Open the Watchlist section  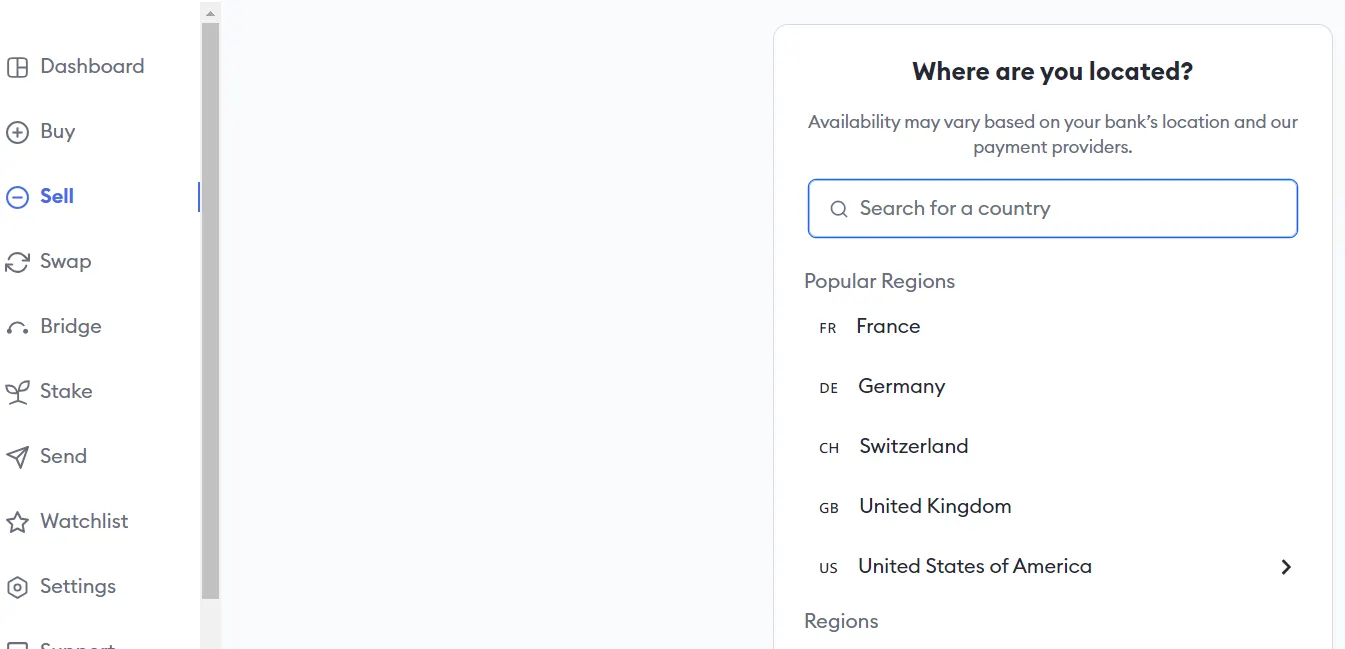tap(84, 521)
